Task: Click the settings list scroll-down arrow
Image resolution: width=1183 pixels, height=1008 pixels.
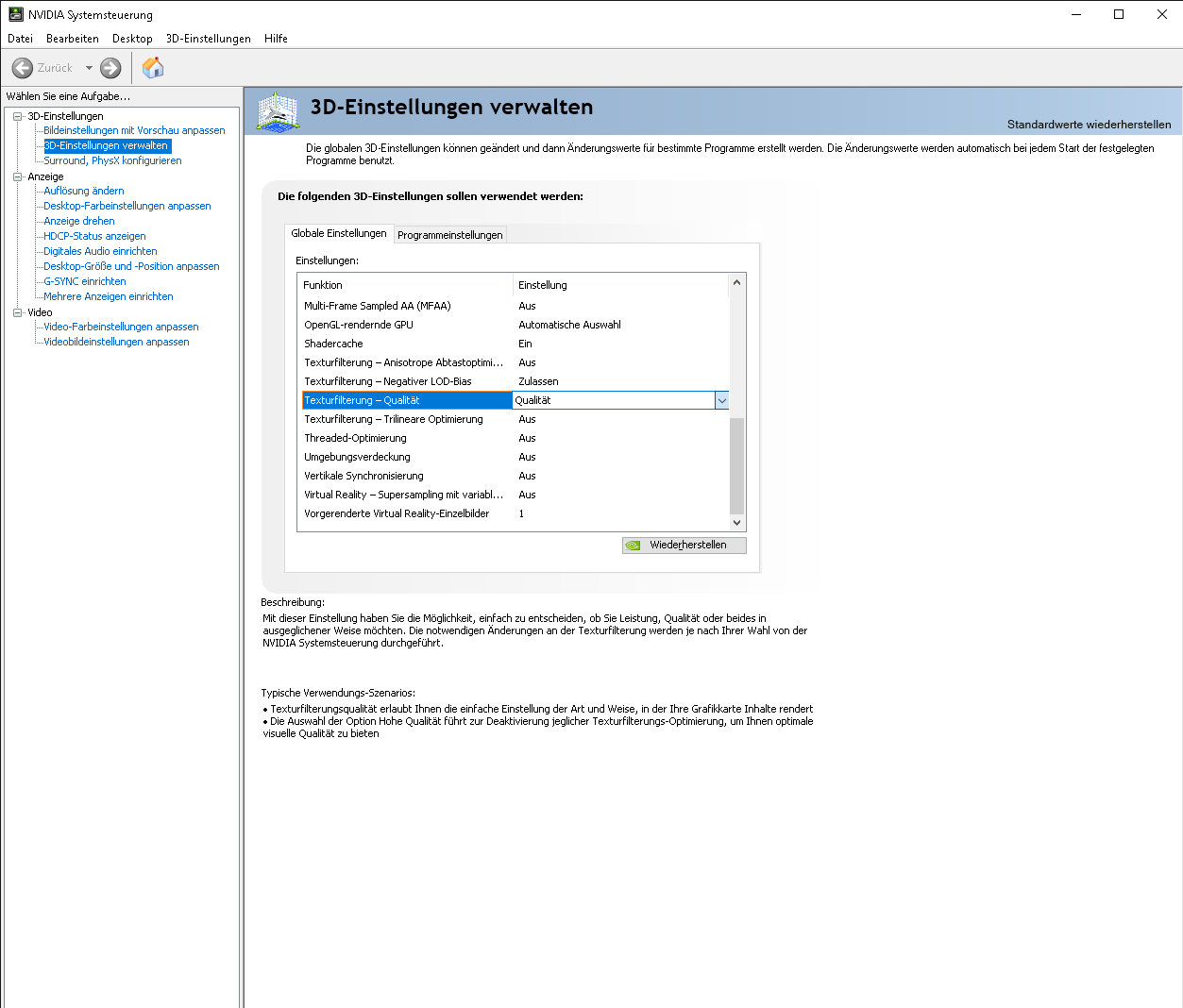Action: click(737, 523)
